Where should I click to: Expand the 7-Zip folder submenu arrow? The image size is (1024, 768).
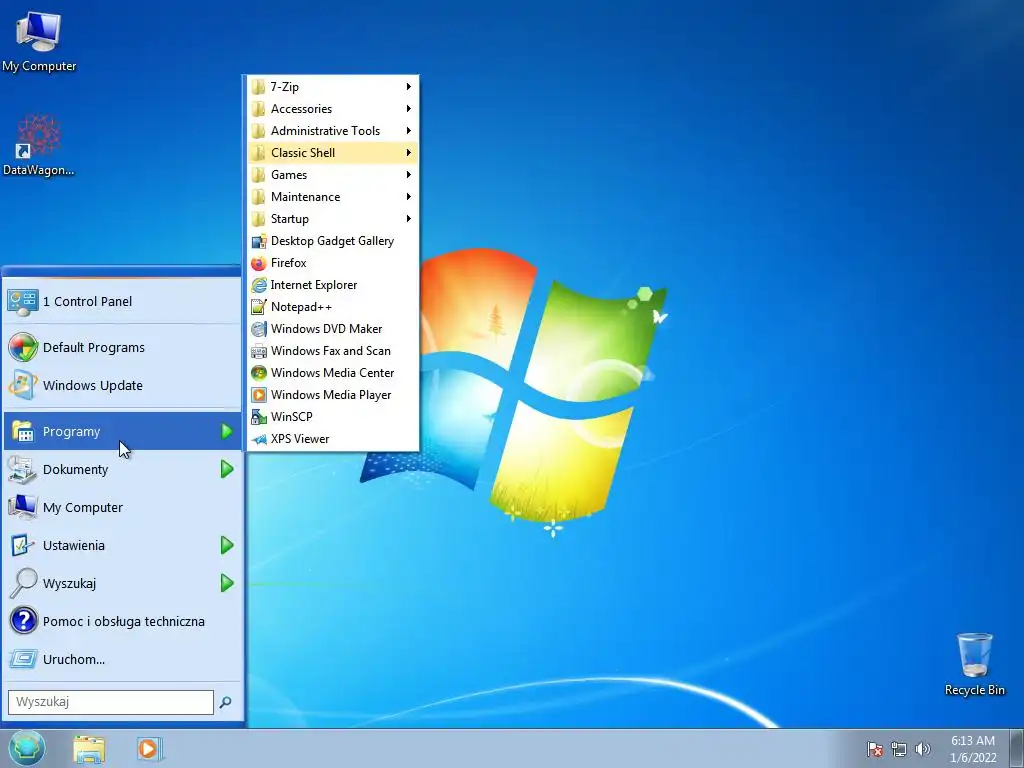[408, 86]
